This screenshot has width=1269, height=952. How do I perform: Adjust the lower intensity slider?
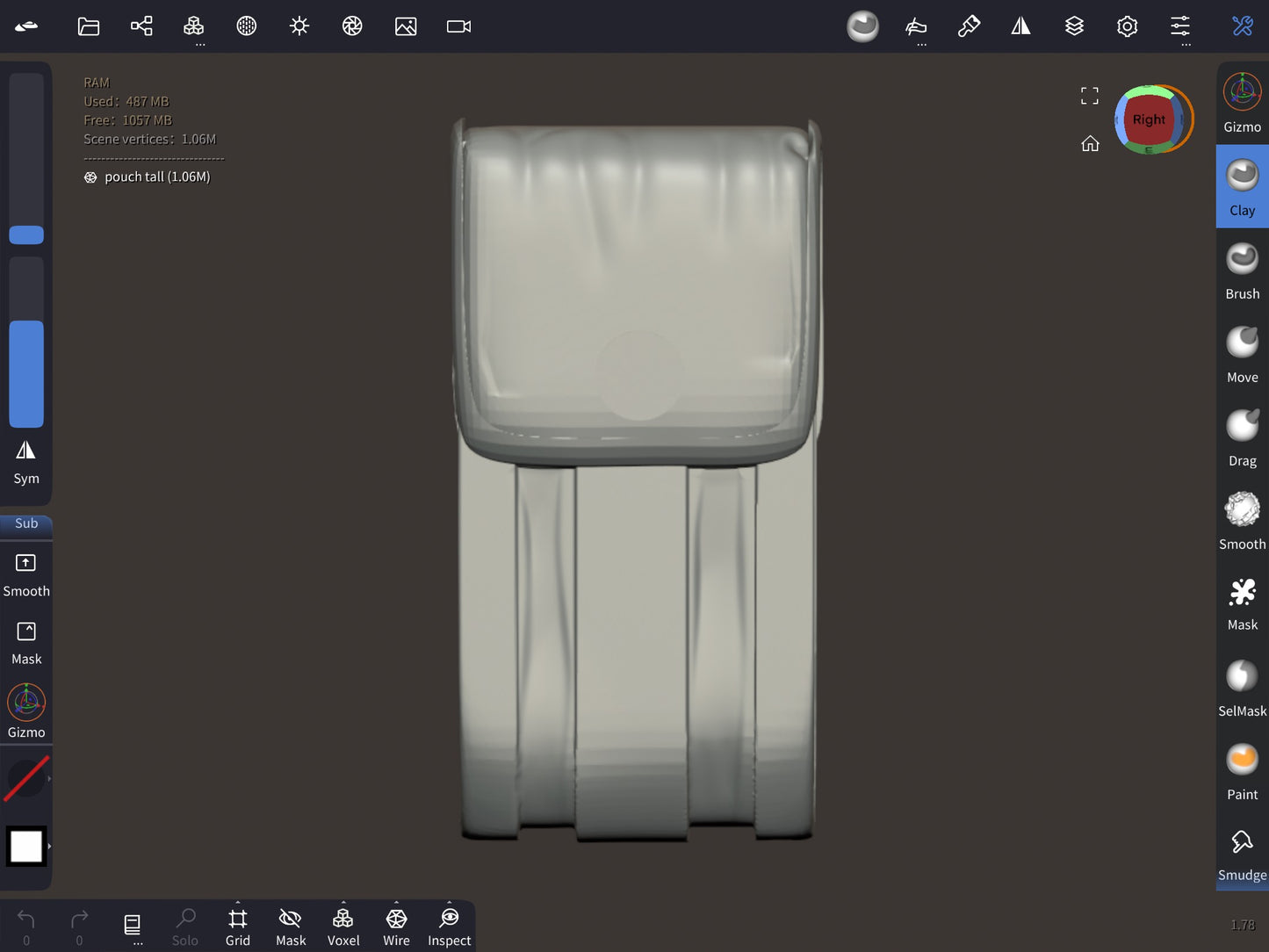coord(26,343)
